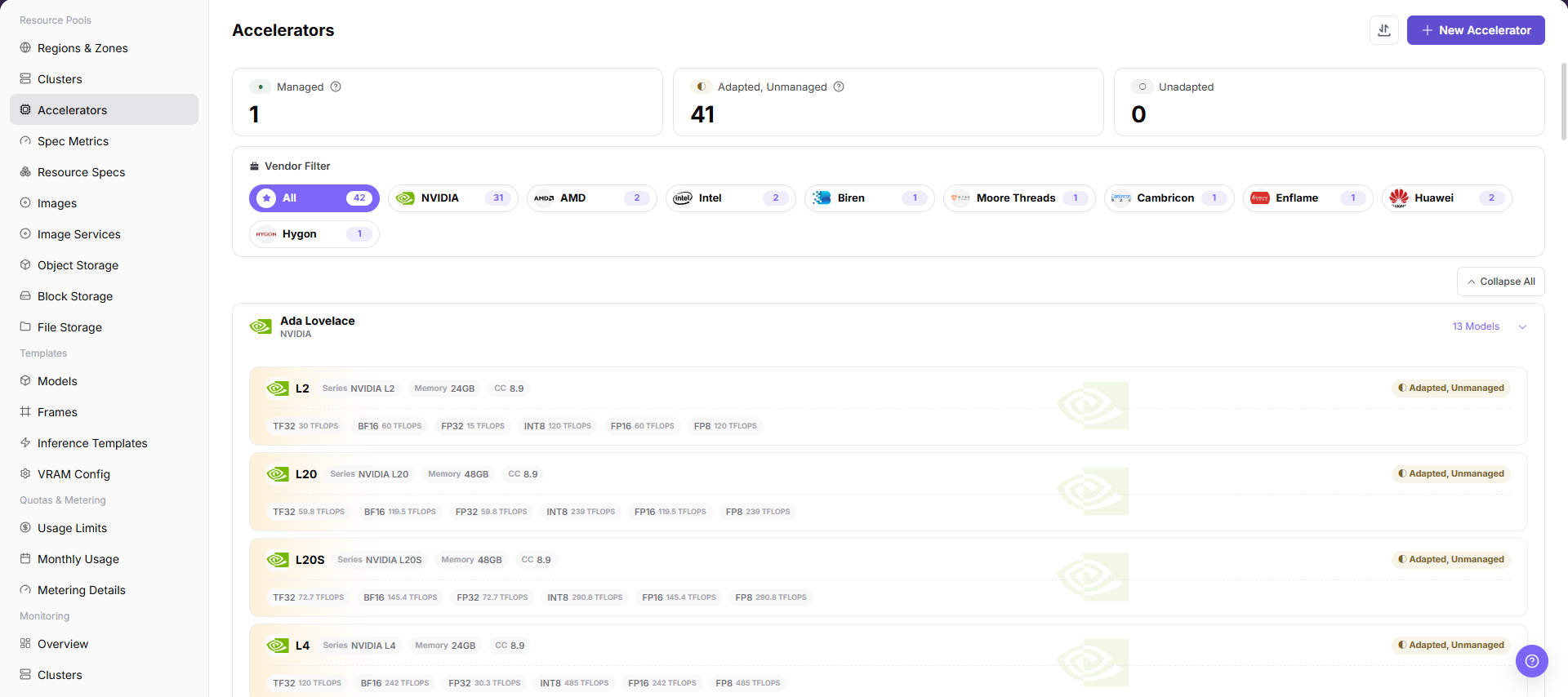
Task: Open Models under Templates
Action: click(104, 380)
